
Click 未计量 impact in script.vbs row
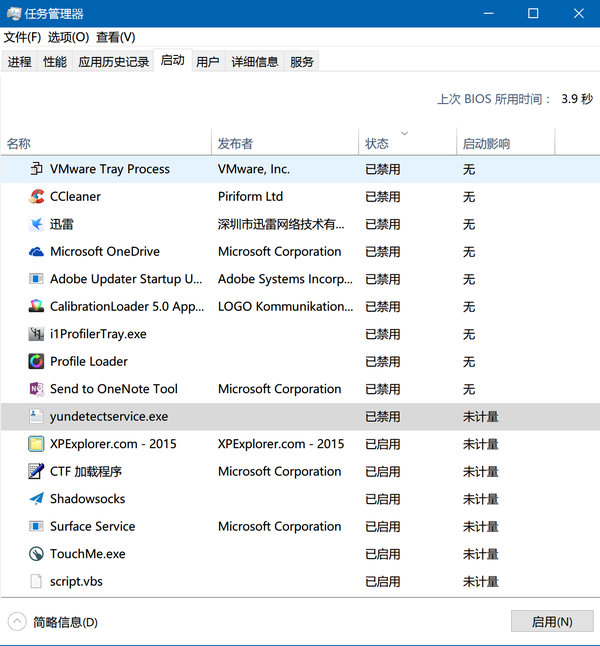pos(480,581)
